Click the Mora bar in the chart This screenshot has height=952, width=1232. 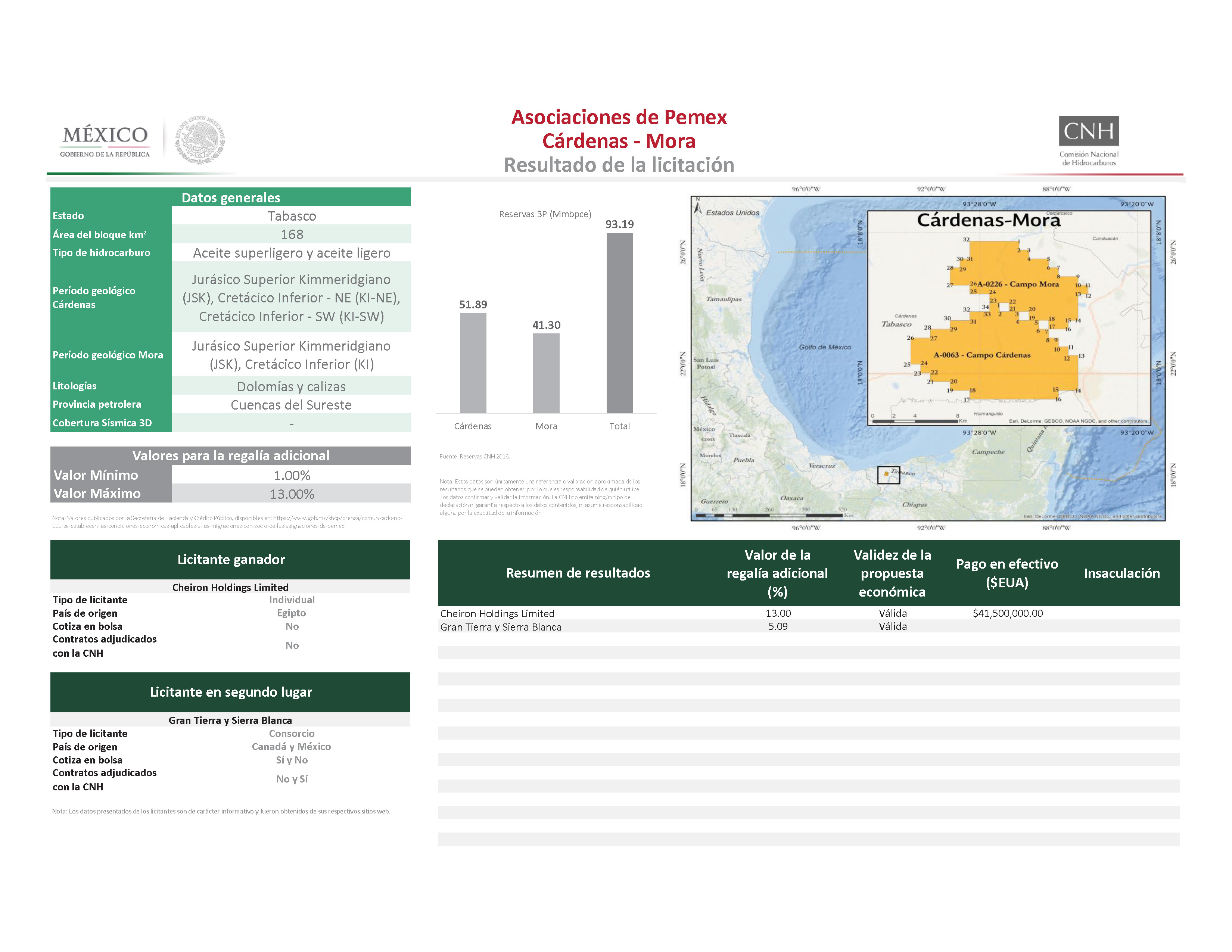pos(546,373)
